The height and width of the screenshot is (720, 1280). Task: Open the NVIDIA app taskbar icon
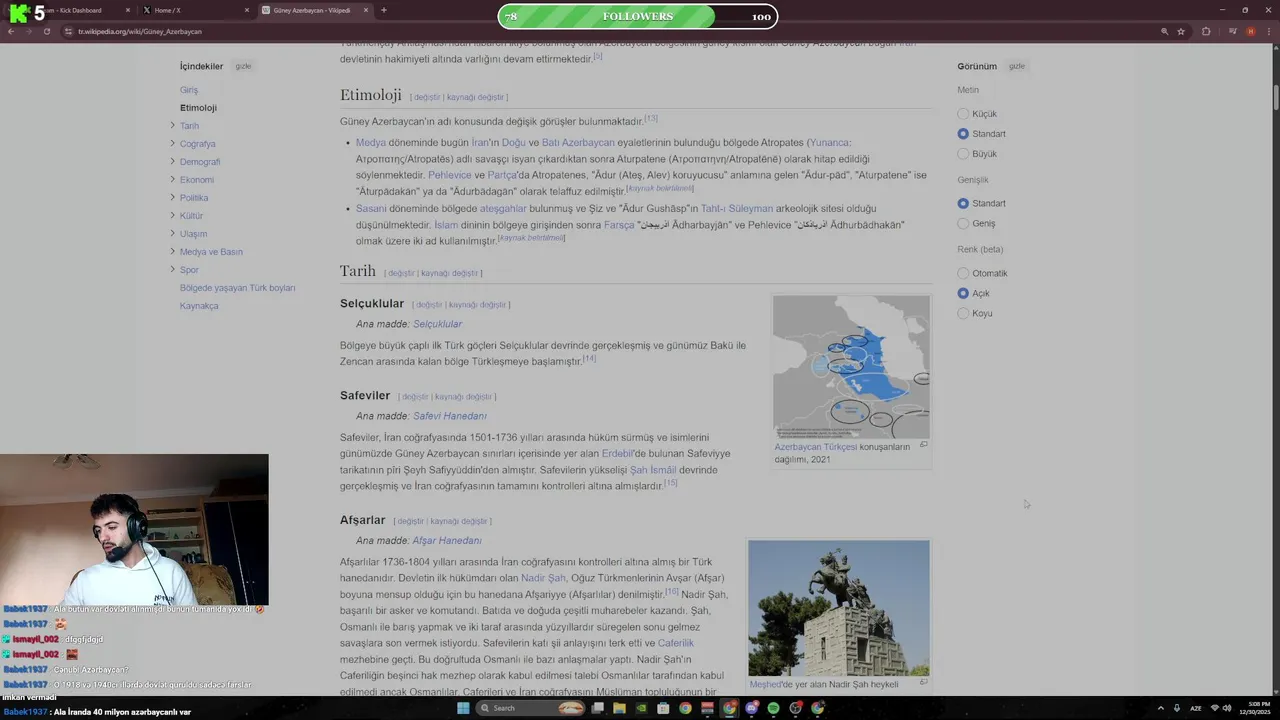[x=641, y=708]
